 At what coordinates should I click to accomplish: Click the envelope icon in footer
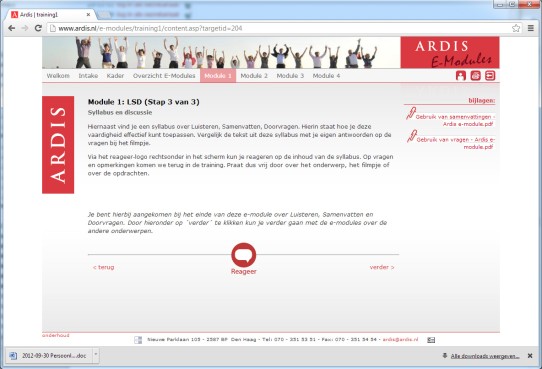coord(431,340)
